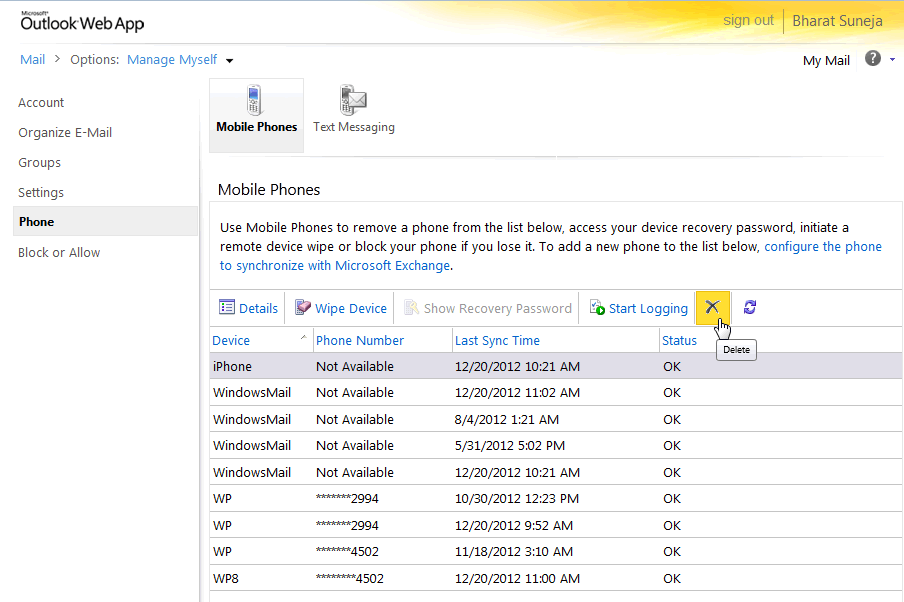This screenshot has height=602, width=904.
Task: Select WP device synced 10/30/2012 12:23 PM
Action: click(x=556, y=498)
